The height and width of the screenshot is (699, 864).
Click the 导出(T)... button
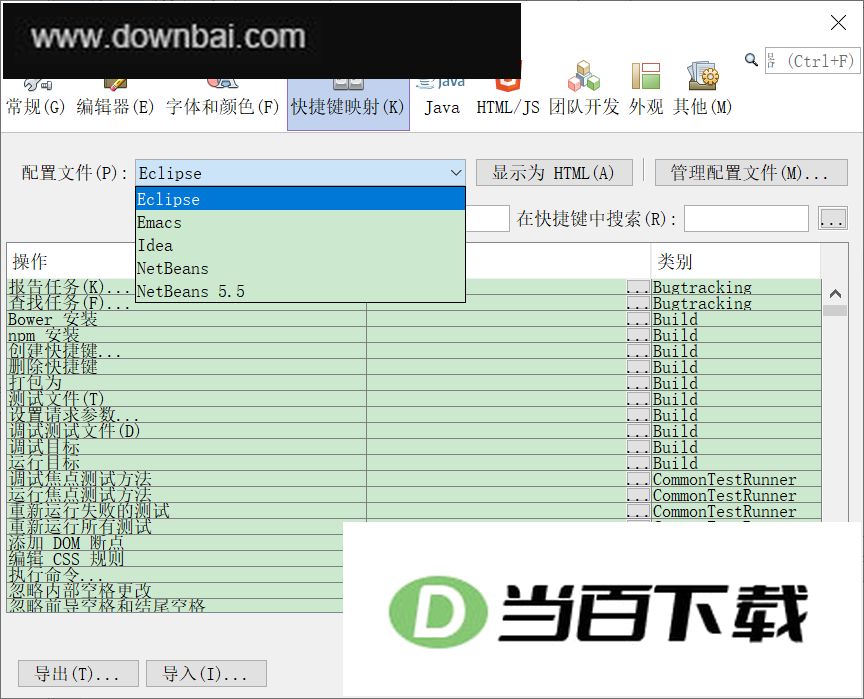pos(78,673)
